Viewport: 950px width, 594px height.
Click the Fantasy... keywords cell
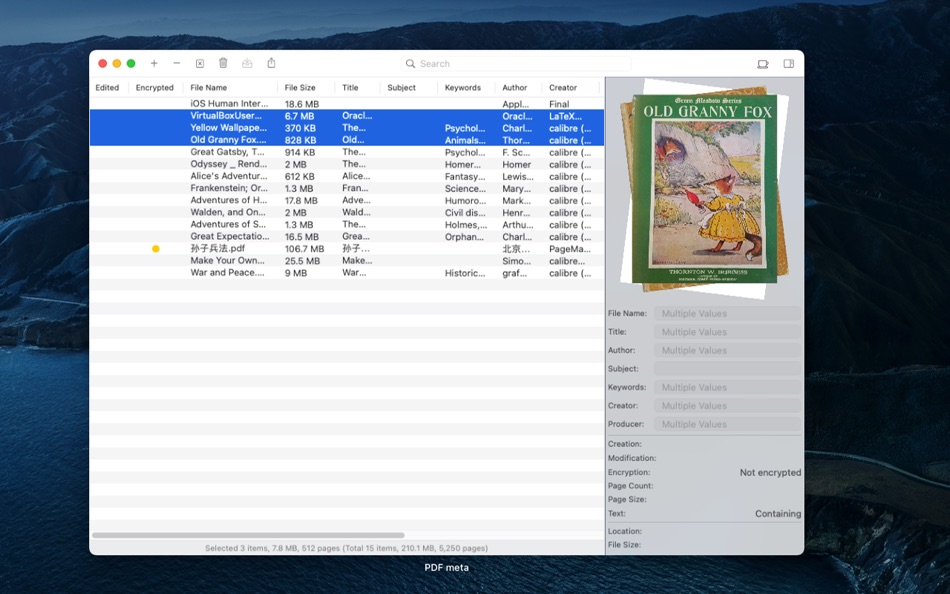(465, 177)
